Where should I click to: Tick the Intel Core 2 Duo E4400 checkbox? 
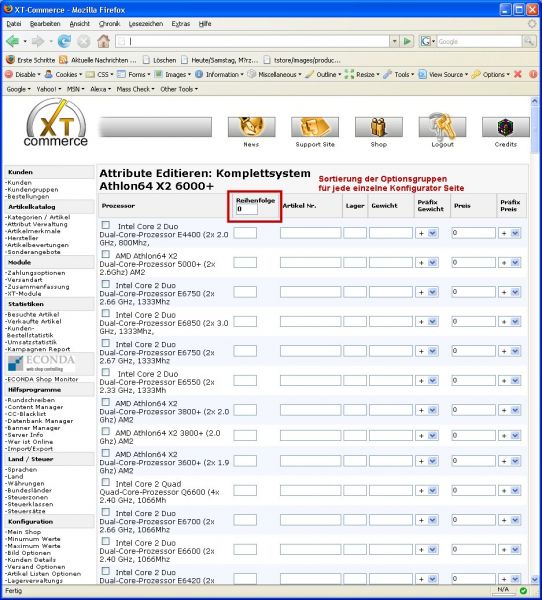[x=106, y=225]
